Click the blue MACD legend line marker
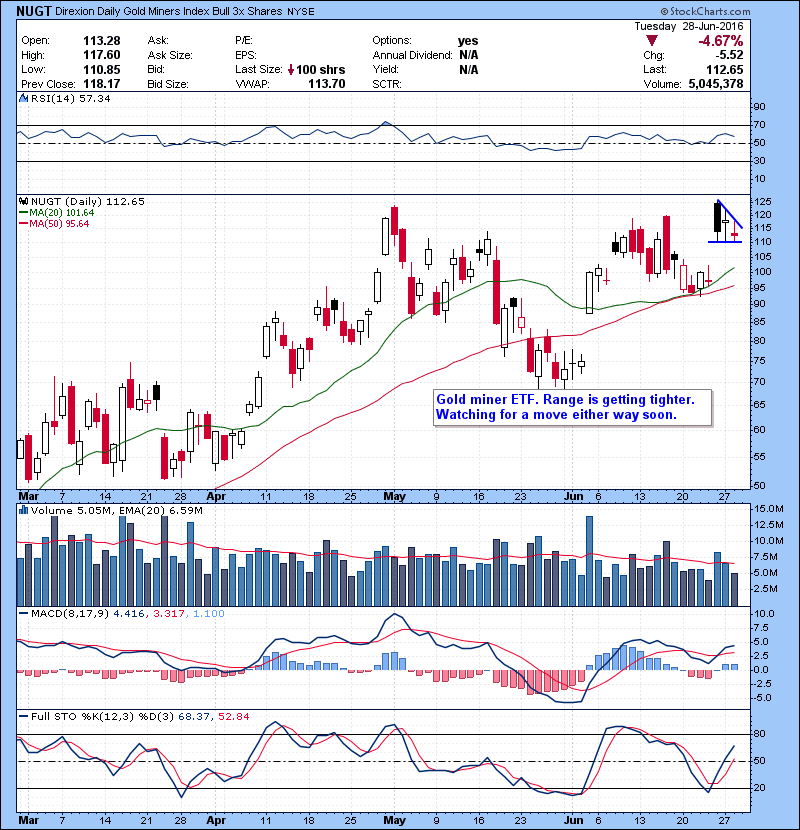The height and width of the screenshot is (830, 800). pyautogui.click(x=23, y=614)
